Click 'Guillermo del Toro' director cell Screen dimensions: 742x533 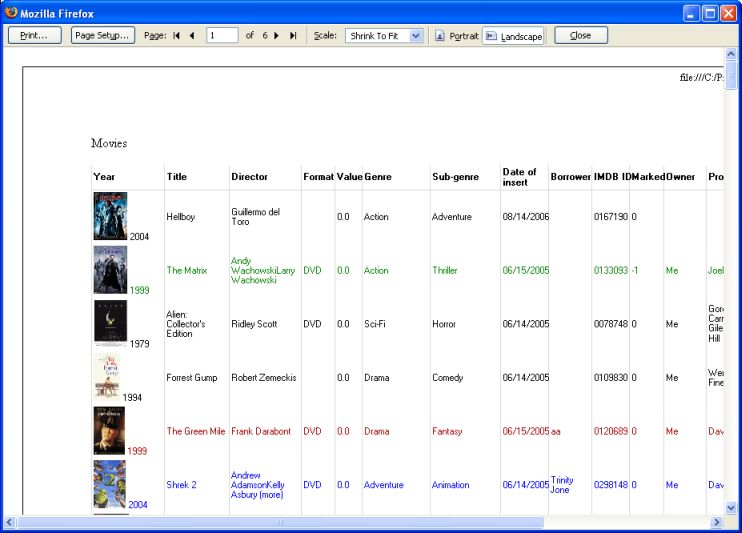point(256,216)
